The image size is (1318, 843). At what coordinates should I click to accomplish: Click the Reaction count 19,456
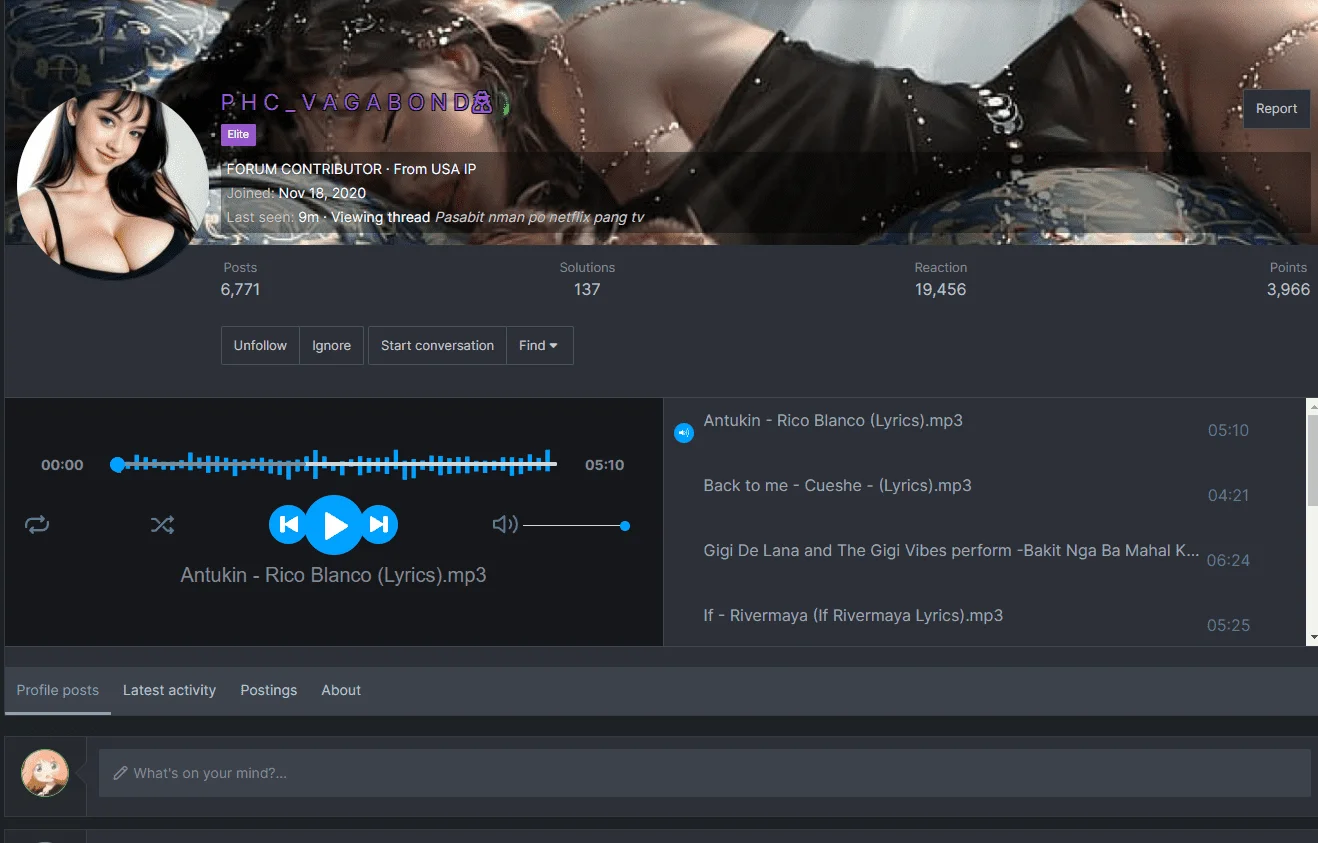click(x=940, y=290)
